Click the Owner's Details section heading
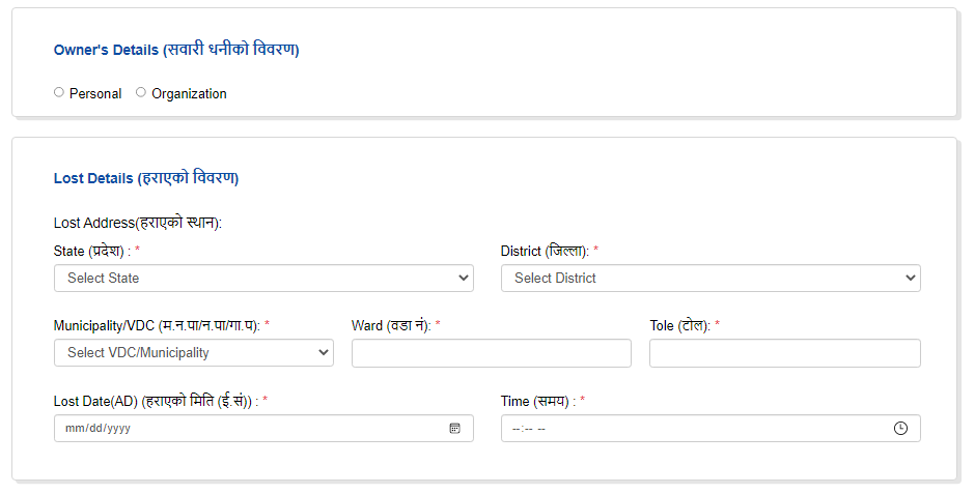The image size is (977, 495). [x=176, y=49]
